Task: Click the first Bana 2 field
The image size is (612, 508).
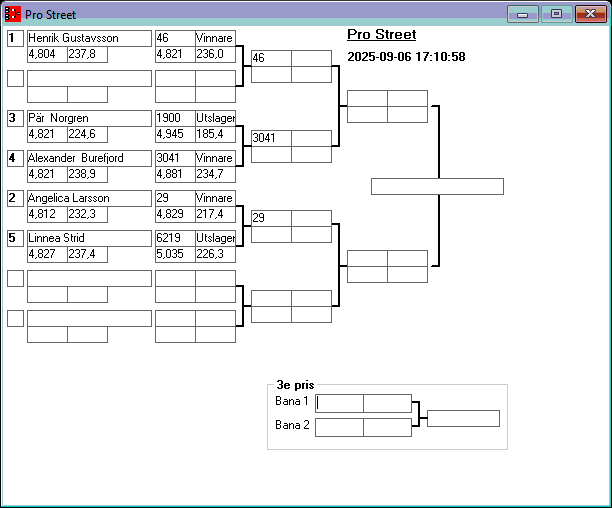Action: click(340, 427)
